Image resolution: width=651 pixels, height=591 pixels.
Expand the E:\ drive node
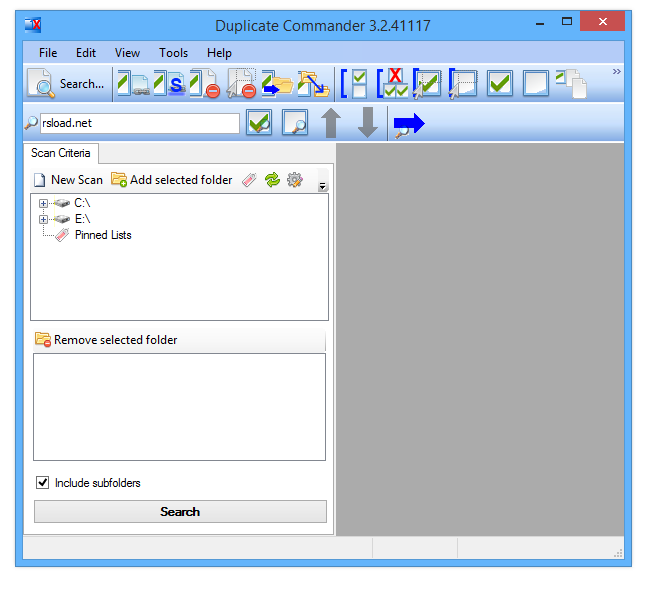click(x=43, y=219)
